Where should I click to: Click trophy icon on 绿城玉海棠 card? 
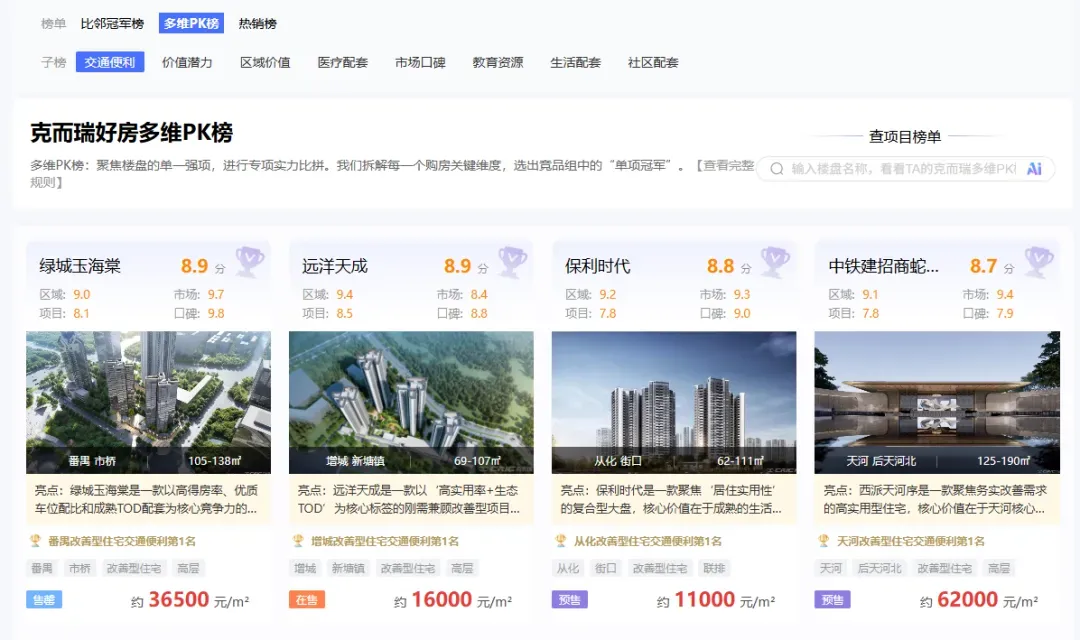[249, 262]
